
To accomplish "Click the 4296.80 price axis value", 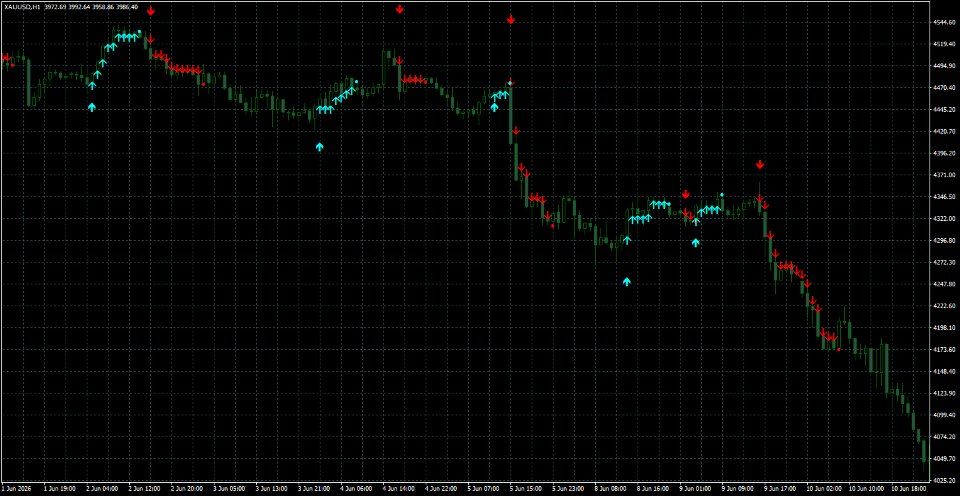I will 945,241.
